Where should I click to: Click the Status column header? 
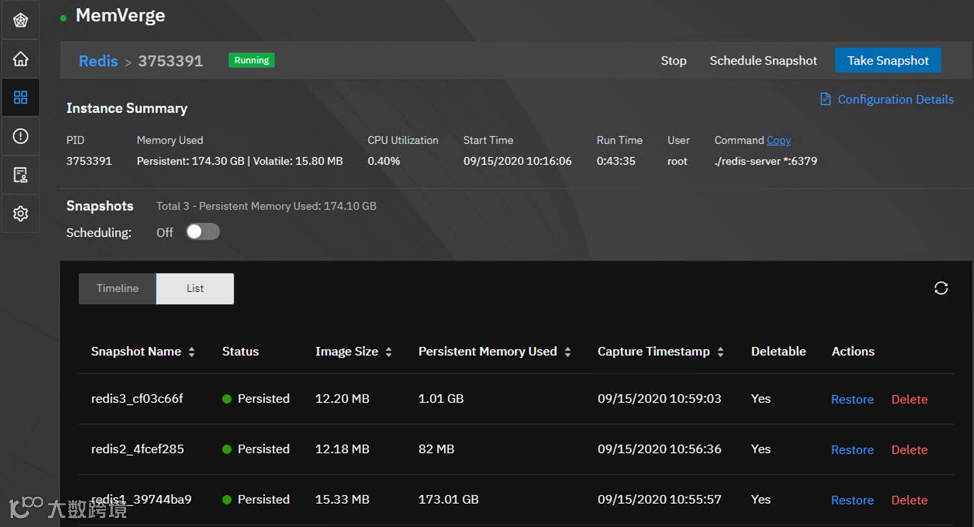240,352
